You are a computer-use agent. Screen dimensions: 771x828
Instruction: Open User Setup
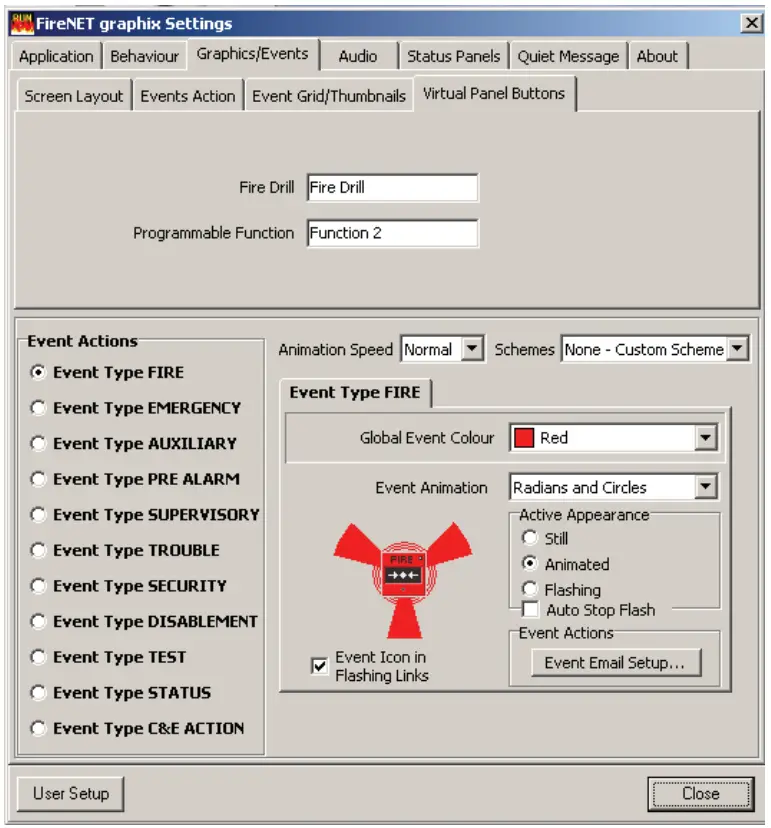71,793
